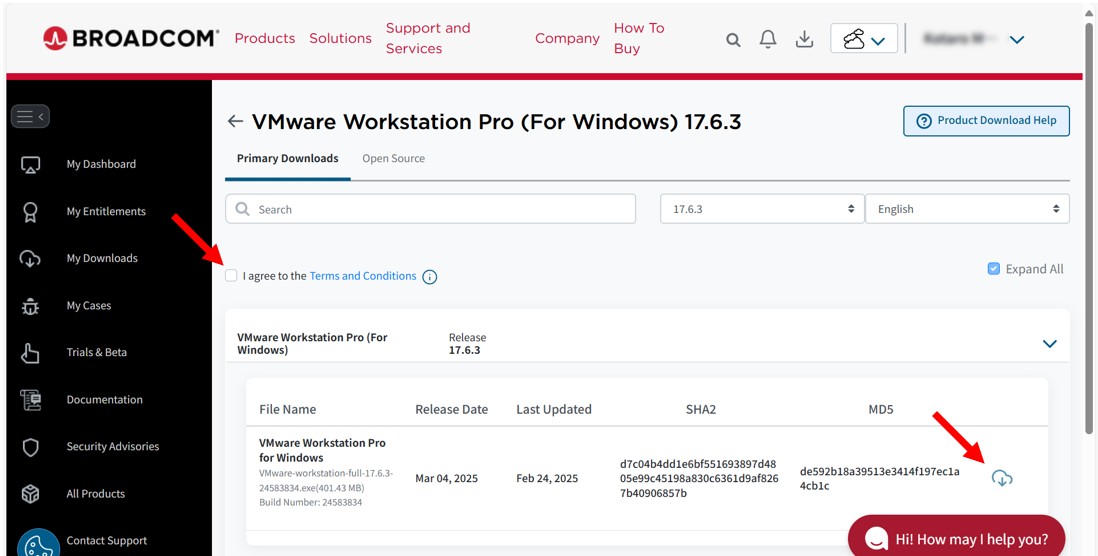The image size is (1098, 556).
Task: Click the Security Advisories shield icon
Action: pyautogui.click(x=31, y=447)
